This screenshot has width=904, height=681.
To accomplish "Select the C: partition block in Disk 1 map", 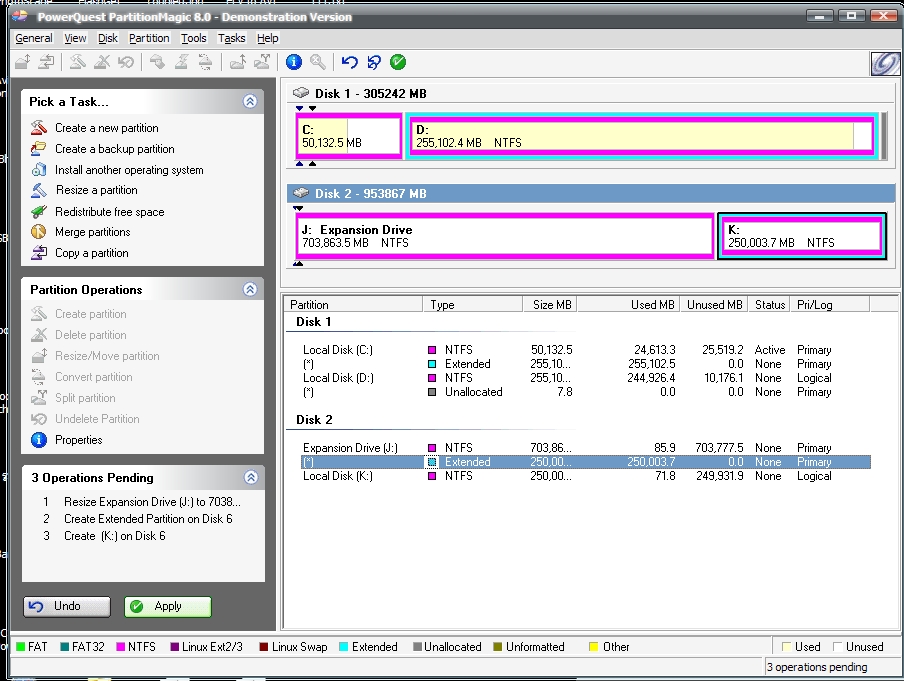I will pos(349,136).
